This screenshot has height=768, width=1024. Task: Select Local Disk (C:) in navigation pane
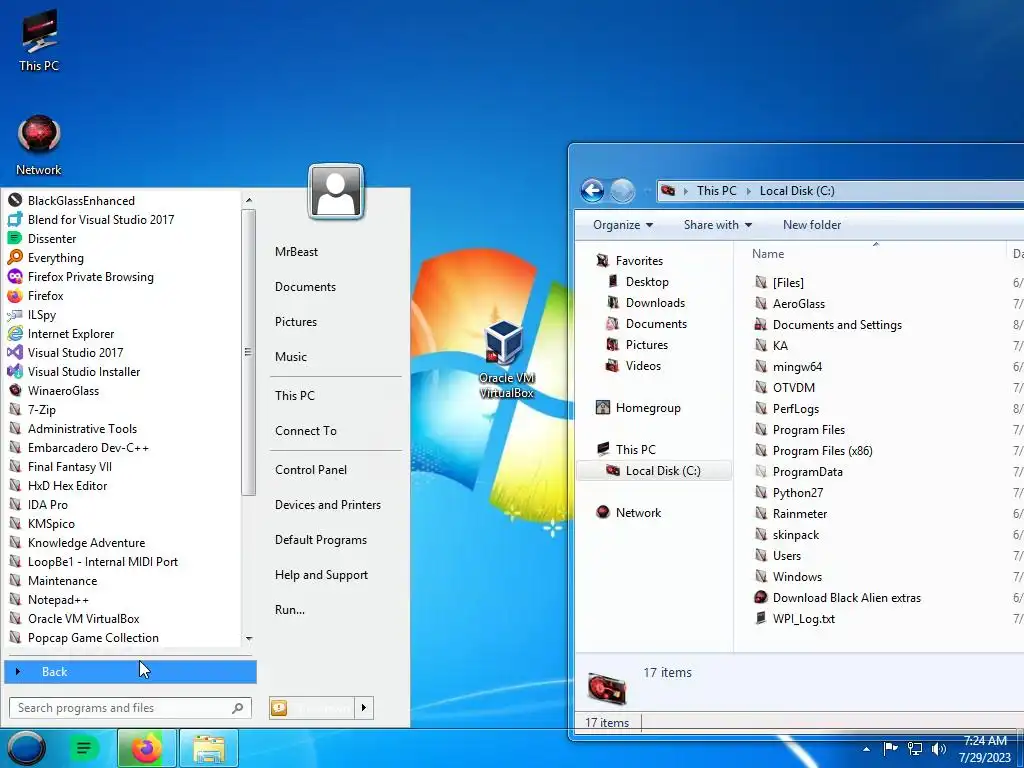(654, 471)
